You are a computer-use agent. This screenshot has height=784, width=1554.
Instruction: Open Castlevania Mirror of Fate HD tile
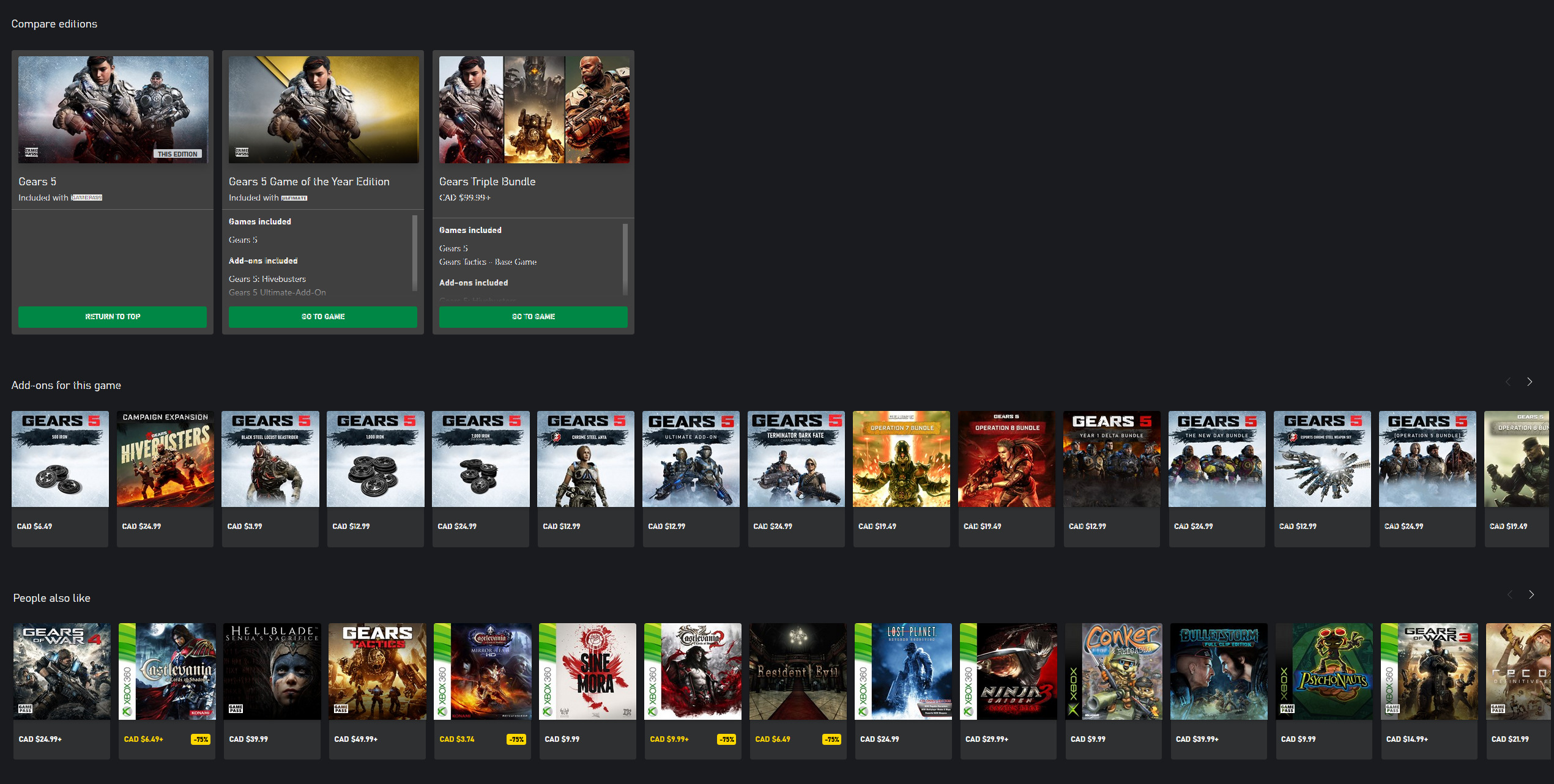click(483, 691)
